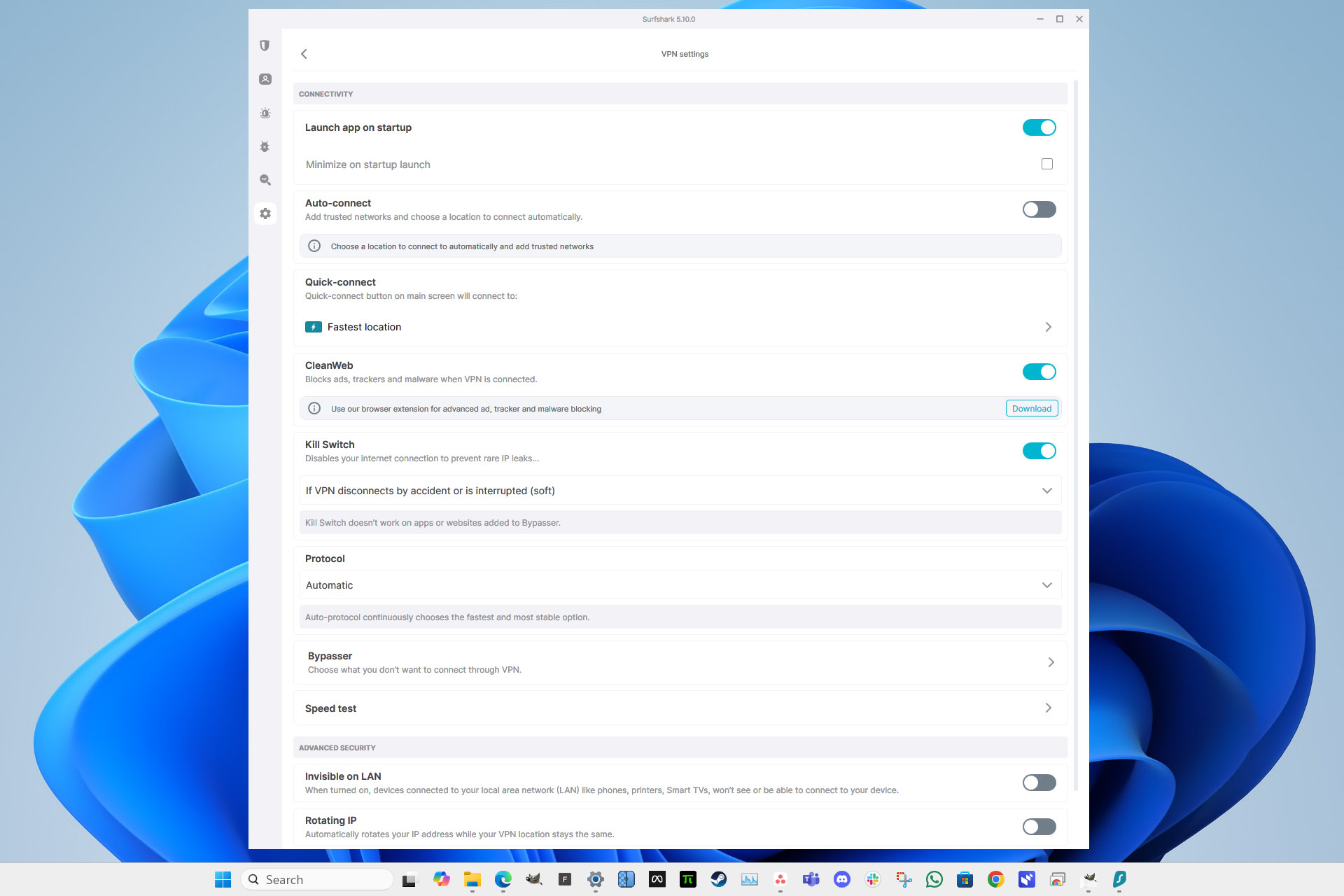Navigate to Speed test section

(x=680, y=708)
